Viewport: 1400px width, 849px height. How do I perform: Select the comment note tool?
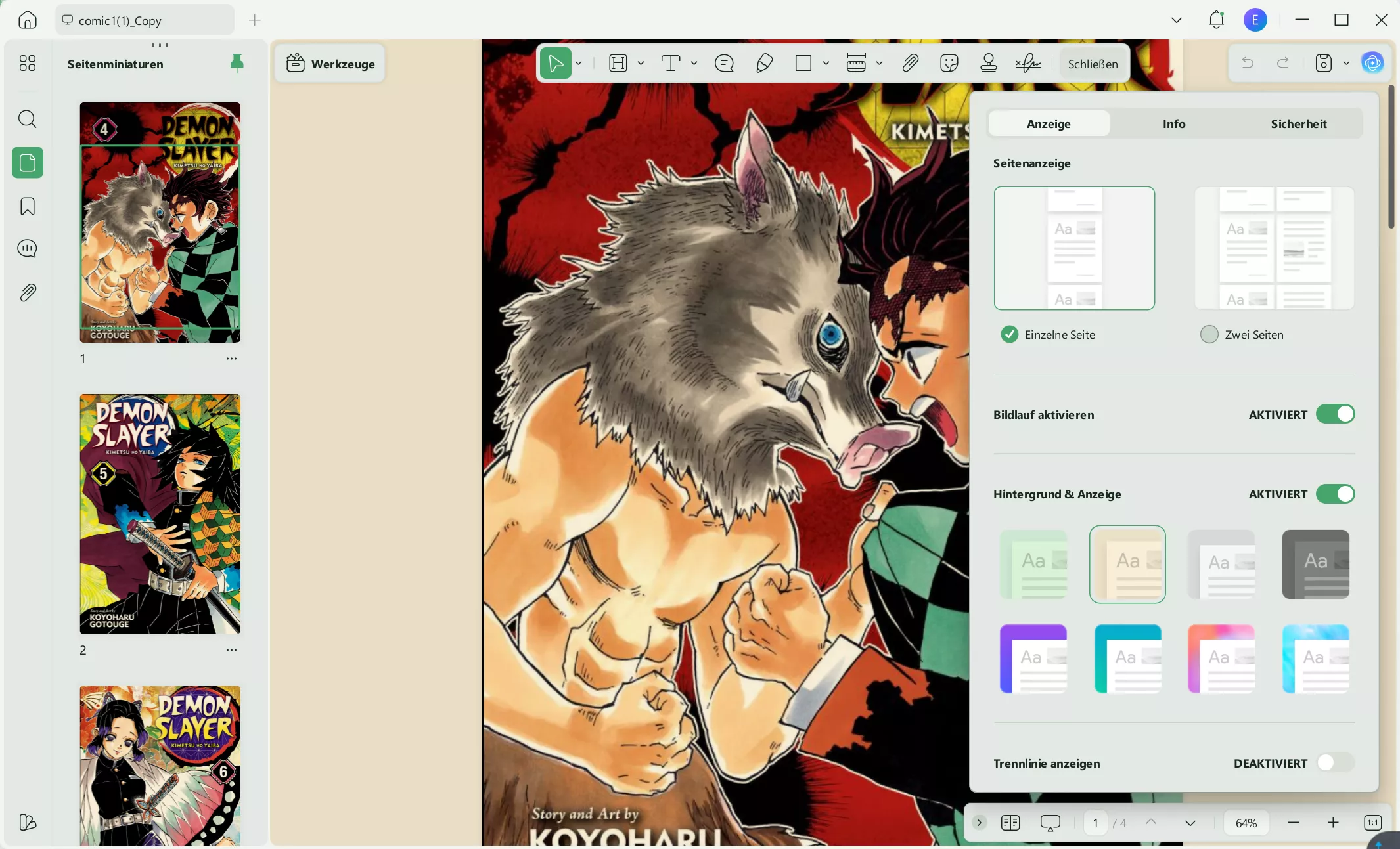pos(724,63)
